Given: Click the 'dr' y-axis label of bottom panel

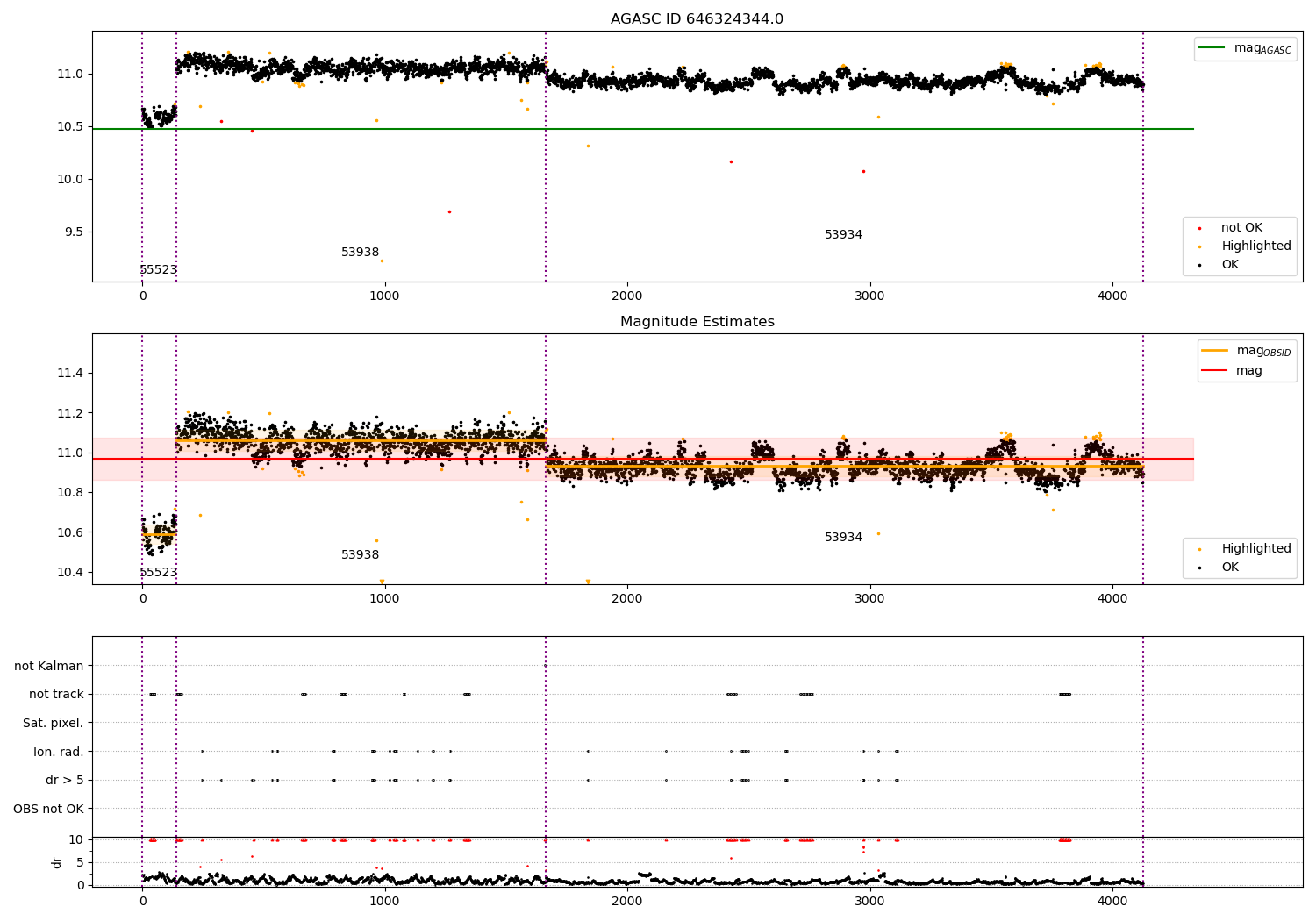Looking at the screenshot, I should (x=57, y=862).
